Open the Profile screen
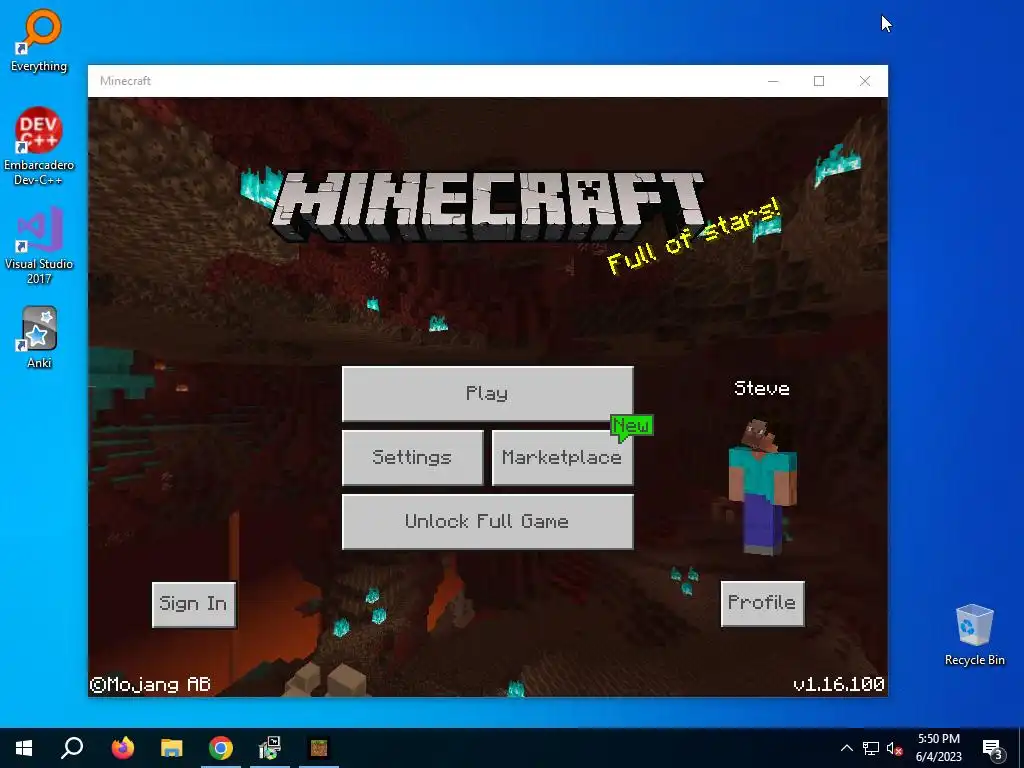Image resolution: width=1024 pixels, height=768 pixels. 762,603
